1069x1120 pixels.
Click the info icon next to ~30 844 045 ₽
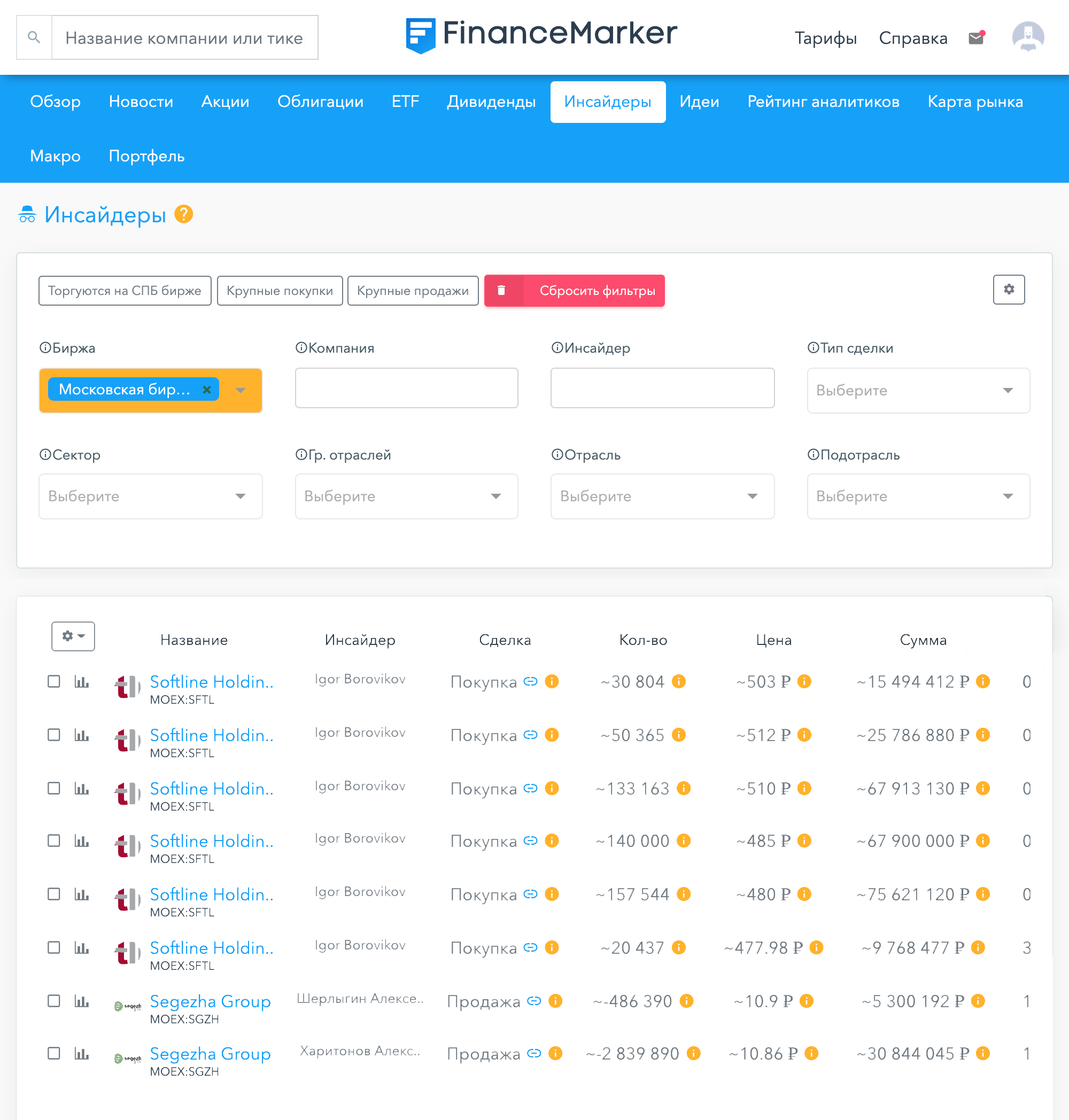click(x=983, y=1053)
